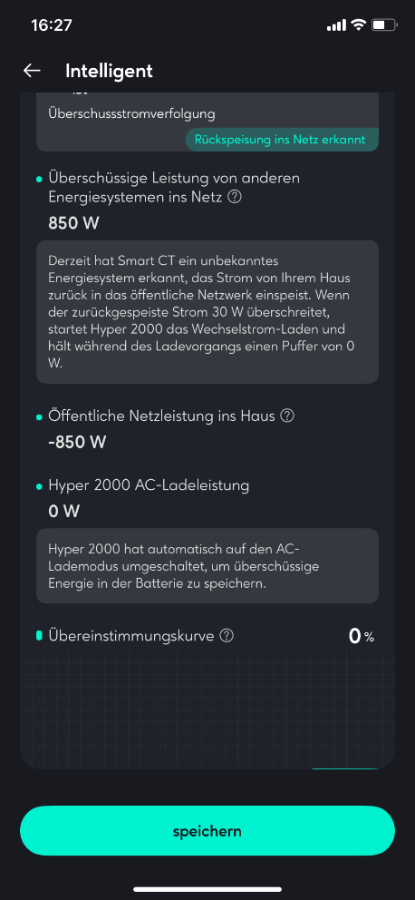Viewport: 415px width, 900px height.
Task: Open help icon for Überschüssige Leistung ins Netz
Action: coord(234,197)
